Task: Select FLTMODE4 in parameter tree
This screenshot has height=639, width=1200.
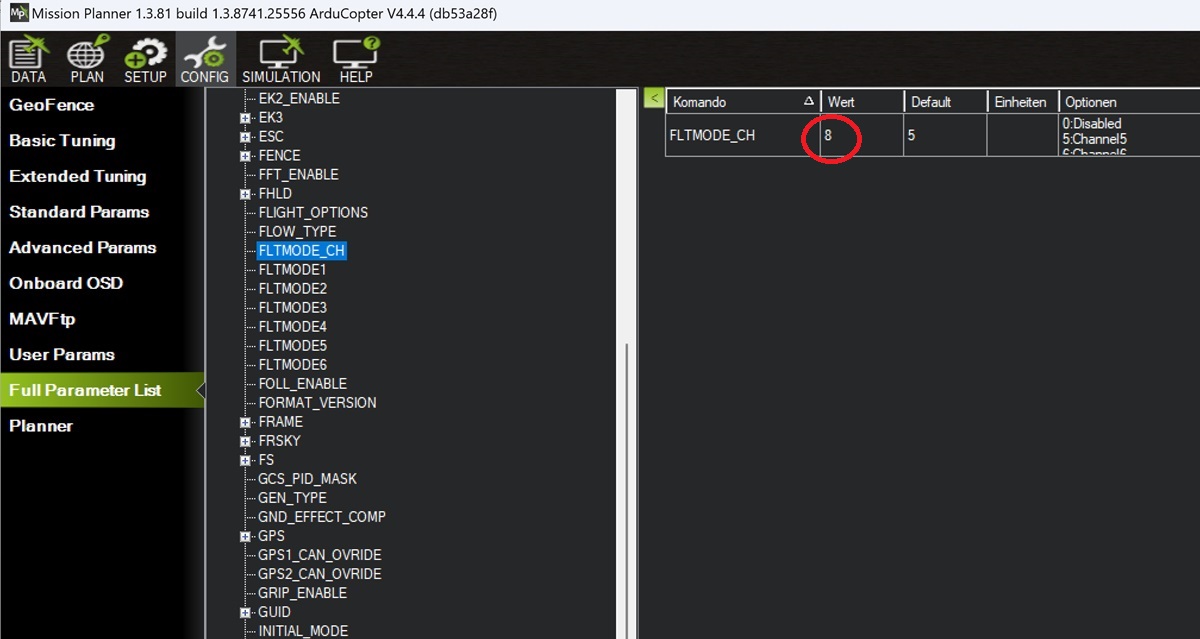Action: [292, 327]
